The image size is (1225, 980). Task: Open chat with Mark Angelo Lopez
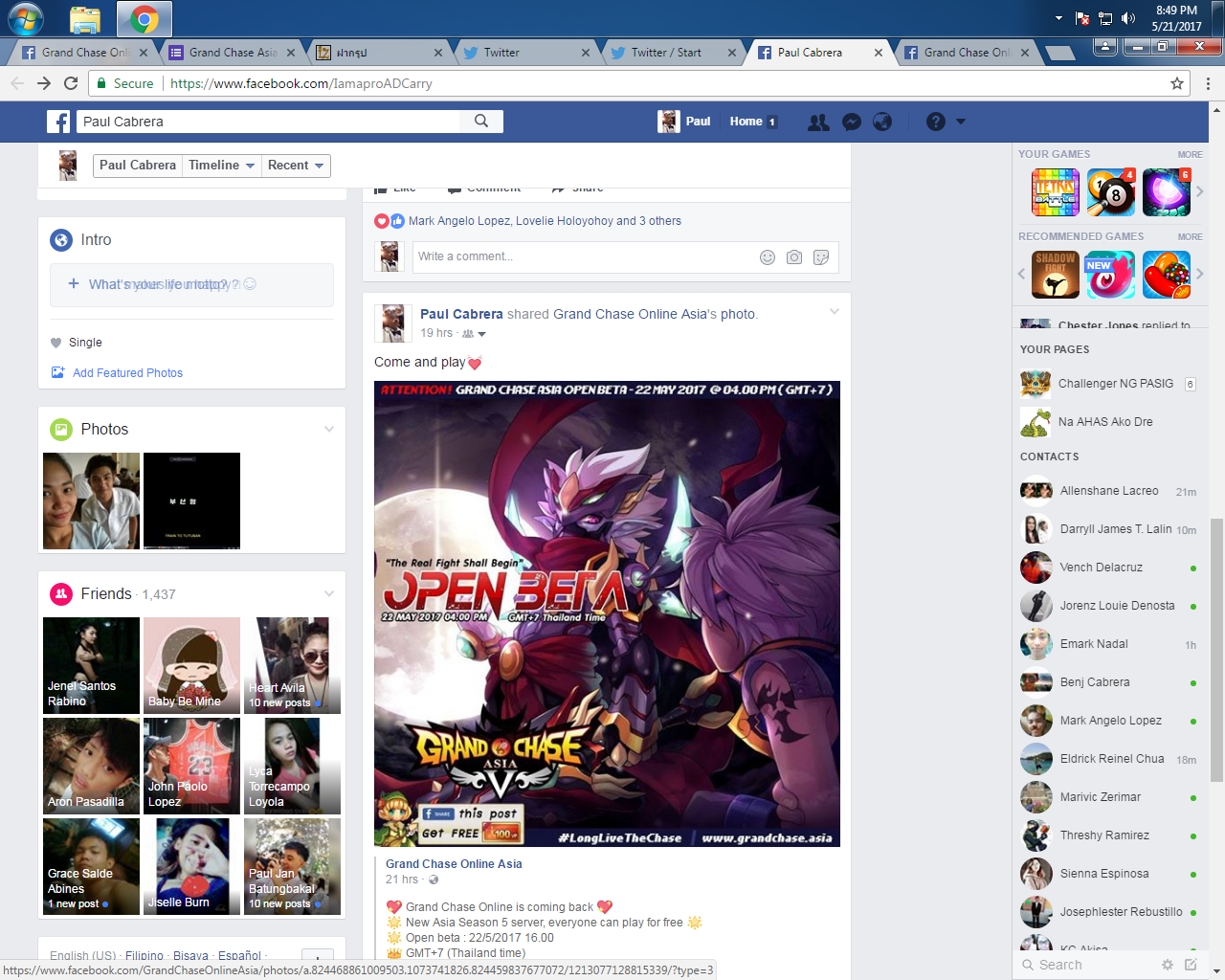[x=1109, y=721]
